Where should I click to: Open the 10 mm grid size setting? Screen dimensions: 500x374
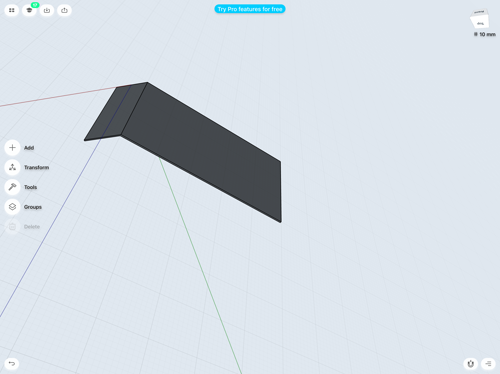(x=485, y=34)
